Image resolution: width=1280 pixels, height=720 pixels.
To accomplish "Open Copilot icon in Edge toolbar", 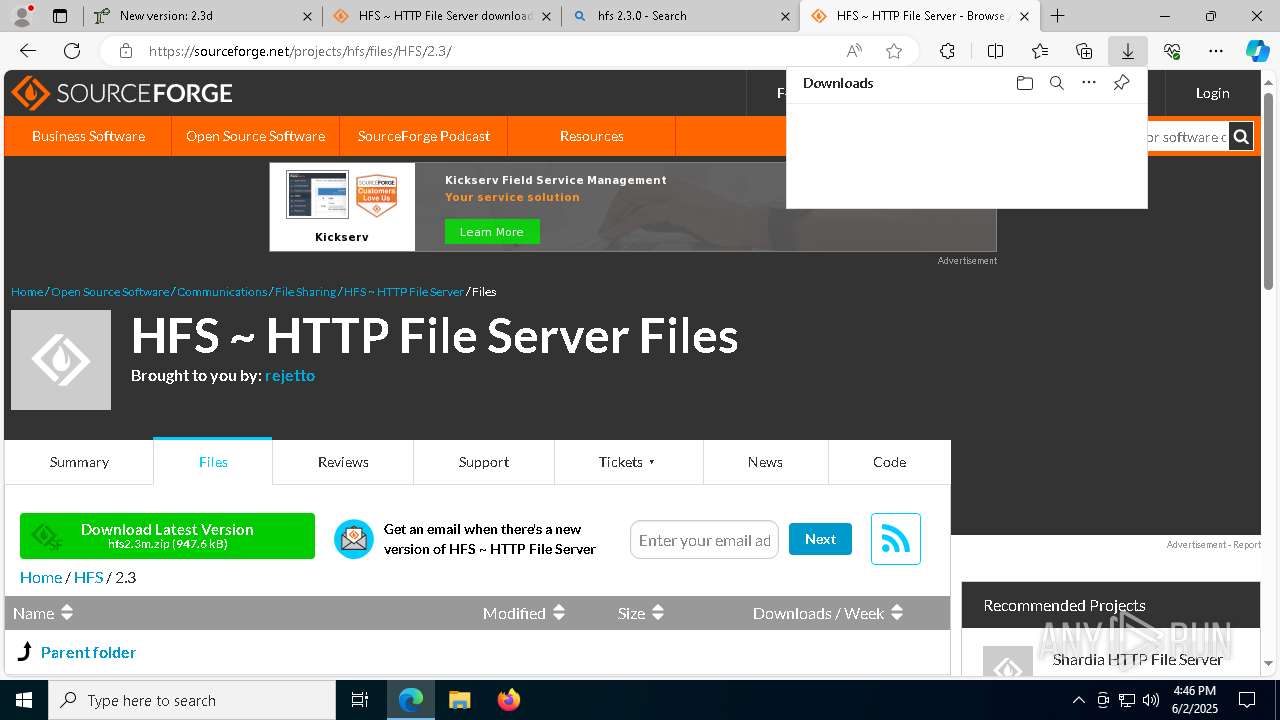I will point(1257,51).
